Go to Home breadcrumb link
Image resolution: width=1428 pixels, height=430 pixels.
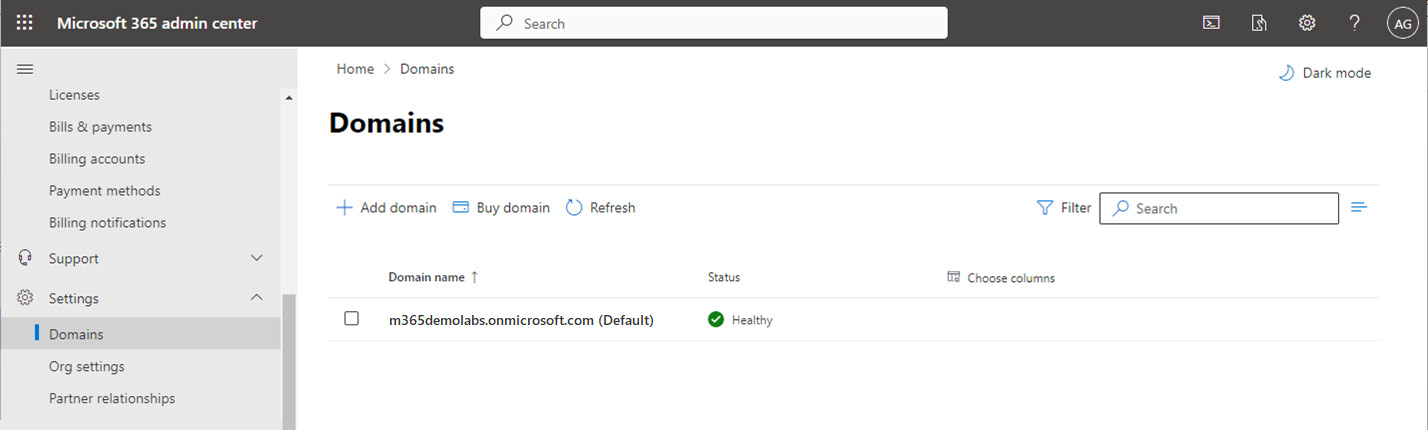pos(355,69)
